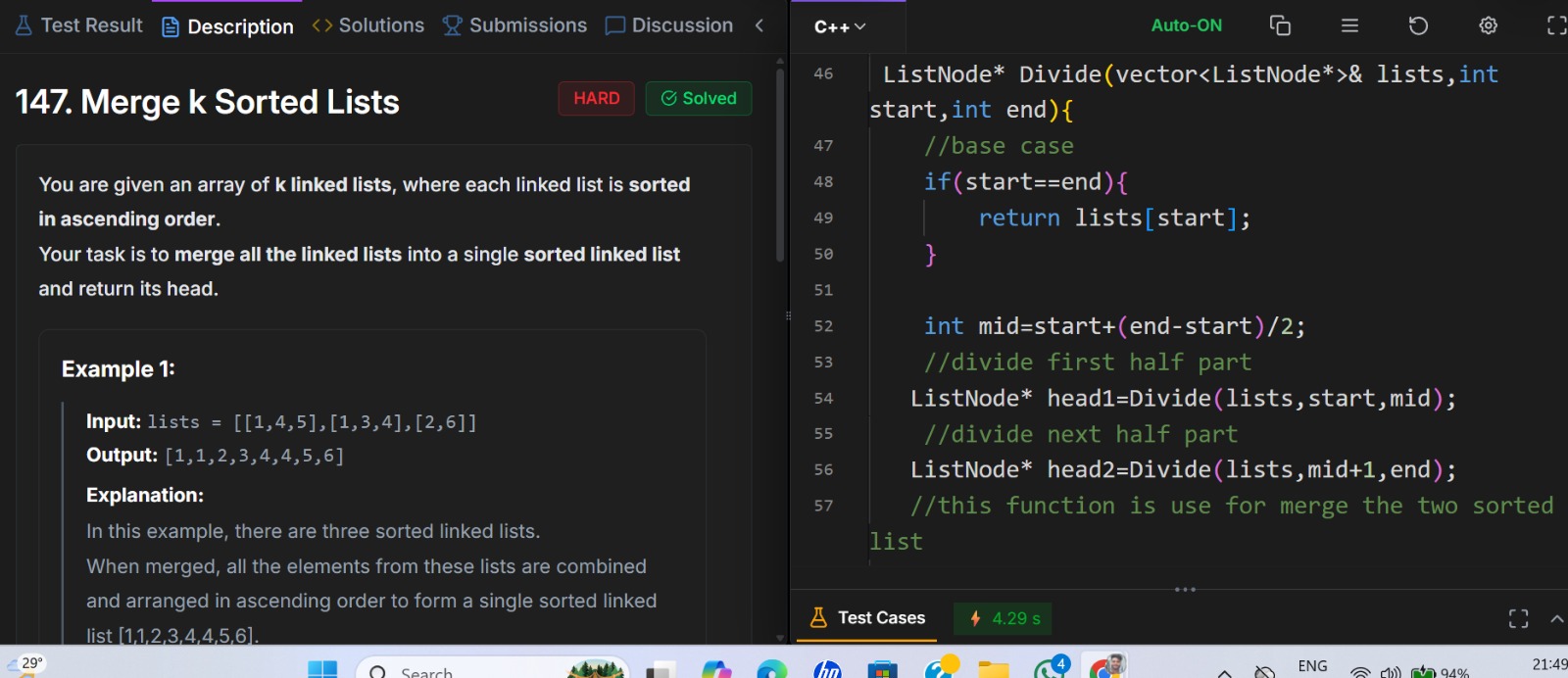
Task: Open editor settings gear icon
Action: point(1488,25)
